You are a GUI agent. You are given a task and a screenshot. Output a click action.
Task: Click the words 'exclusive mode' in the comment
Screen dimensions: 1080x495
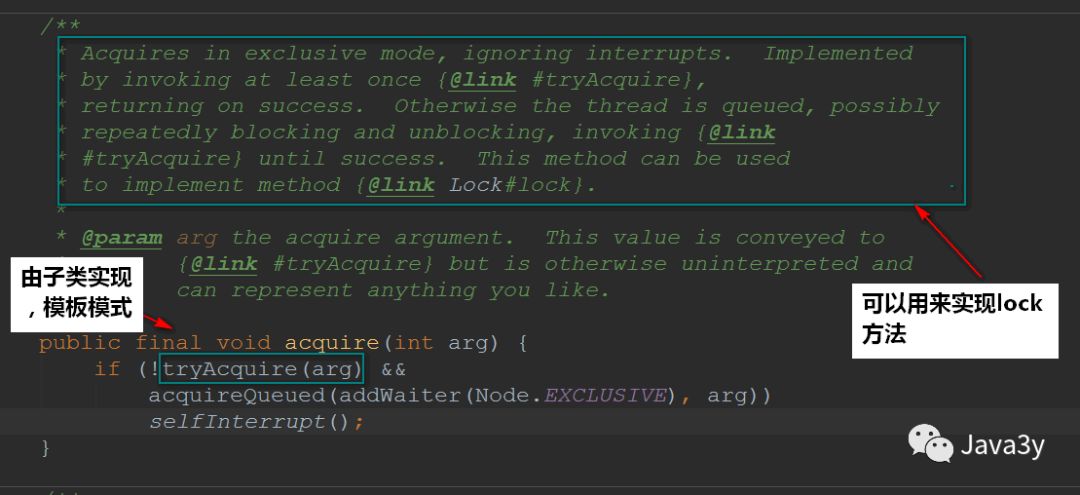(x=339, y=54)
